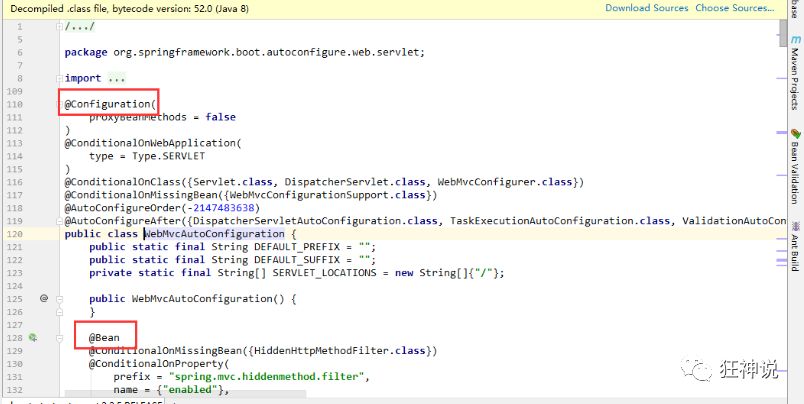
Task: Click the vertical scrollbar thumb
Action: coord(783,34)
